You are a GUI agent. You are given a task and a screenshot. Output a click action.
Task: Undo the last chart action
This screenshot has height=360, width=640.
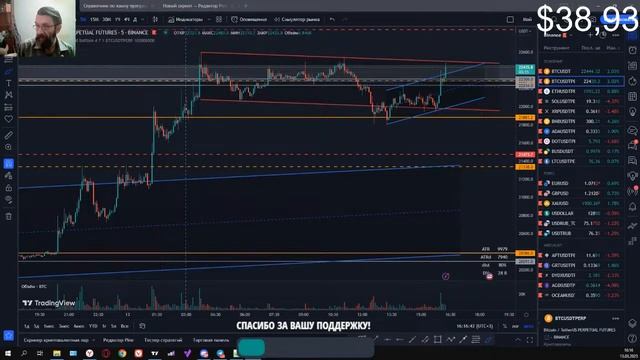pyautogui.click(x=332, y=19)
